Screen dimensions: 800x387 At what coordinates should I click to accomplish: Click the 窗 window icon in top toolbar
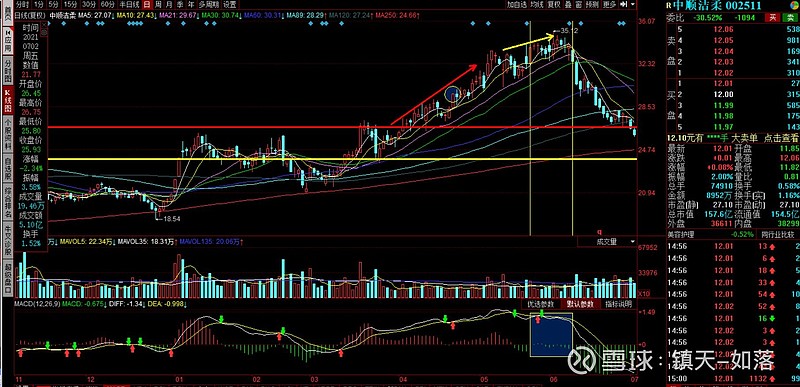579,5
